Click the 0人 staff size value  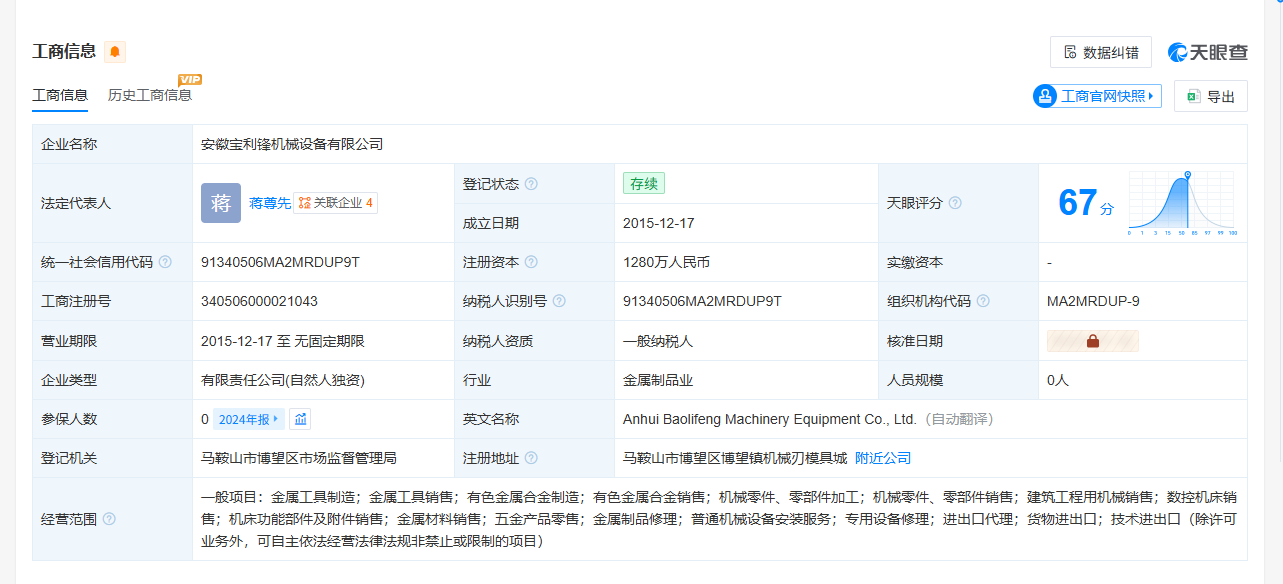pos(1058,380)
